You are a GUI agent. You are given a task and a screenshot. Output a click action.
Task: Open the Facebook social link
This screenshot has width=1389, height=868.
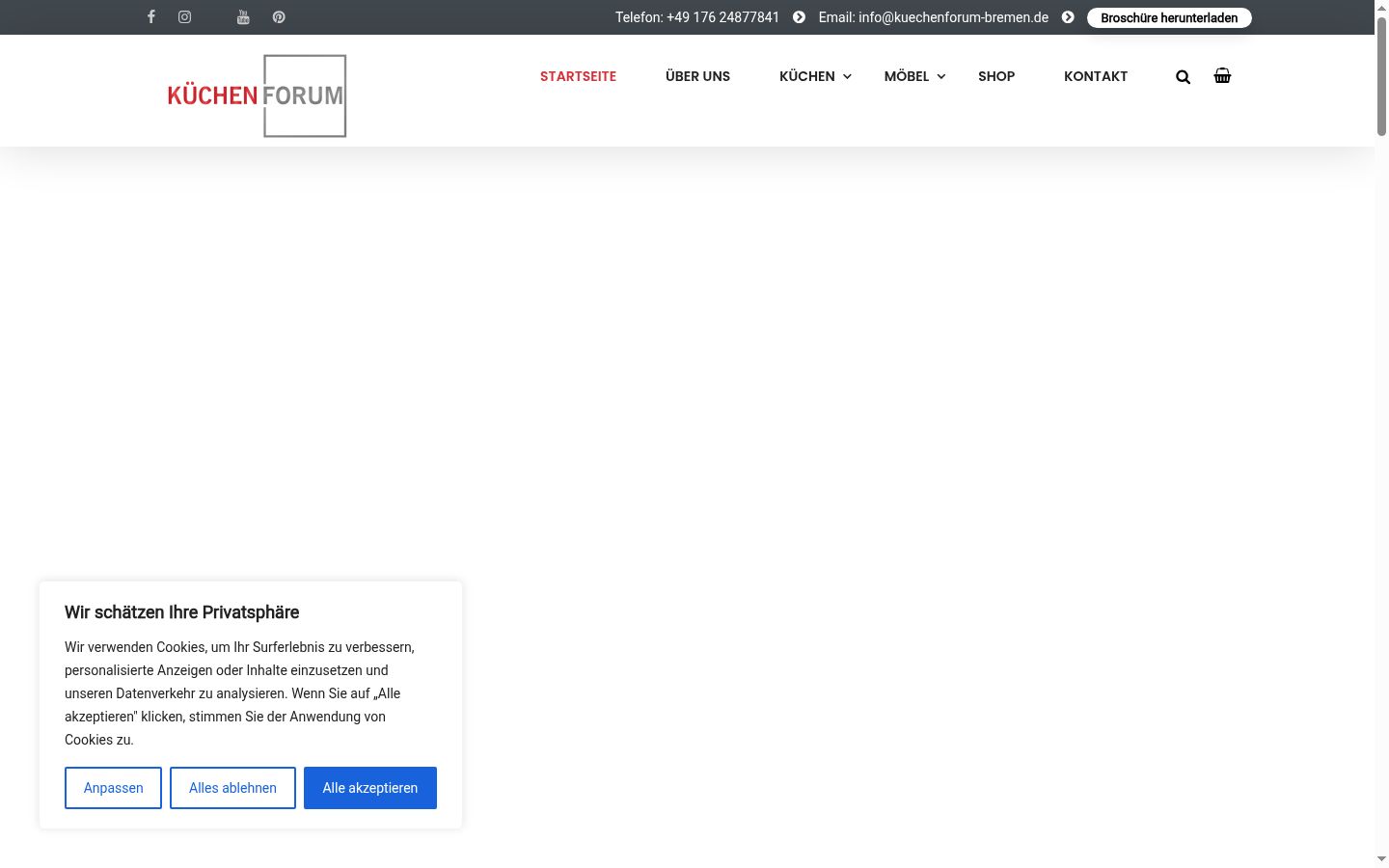coord(151,16)
